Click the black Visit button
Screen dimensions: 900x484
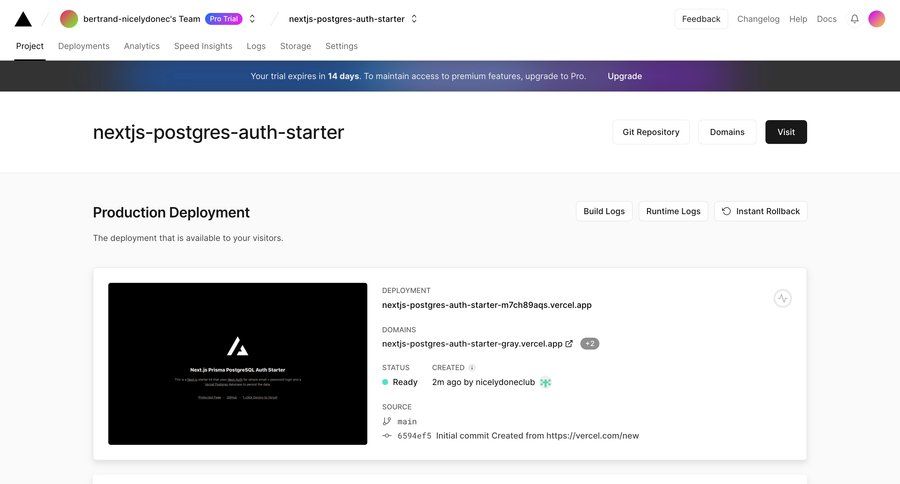click(786, 132)
